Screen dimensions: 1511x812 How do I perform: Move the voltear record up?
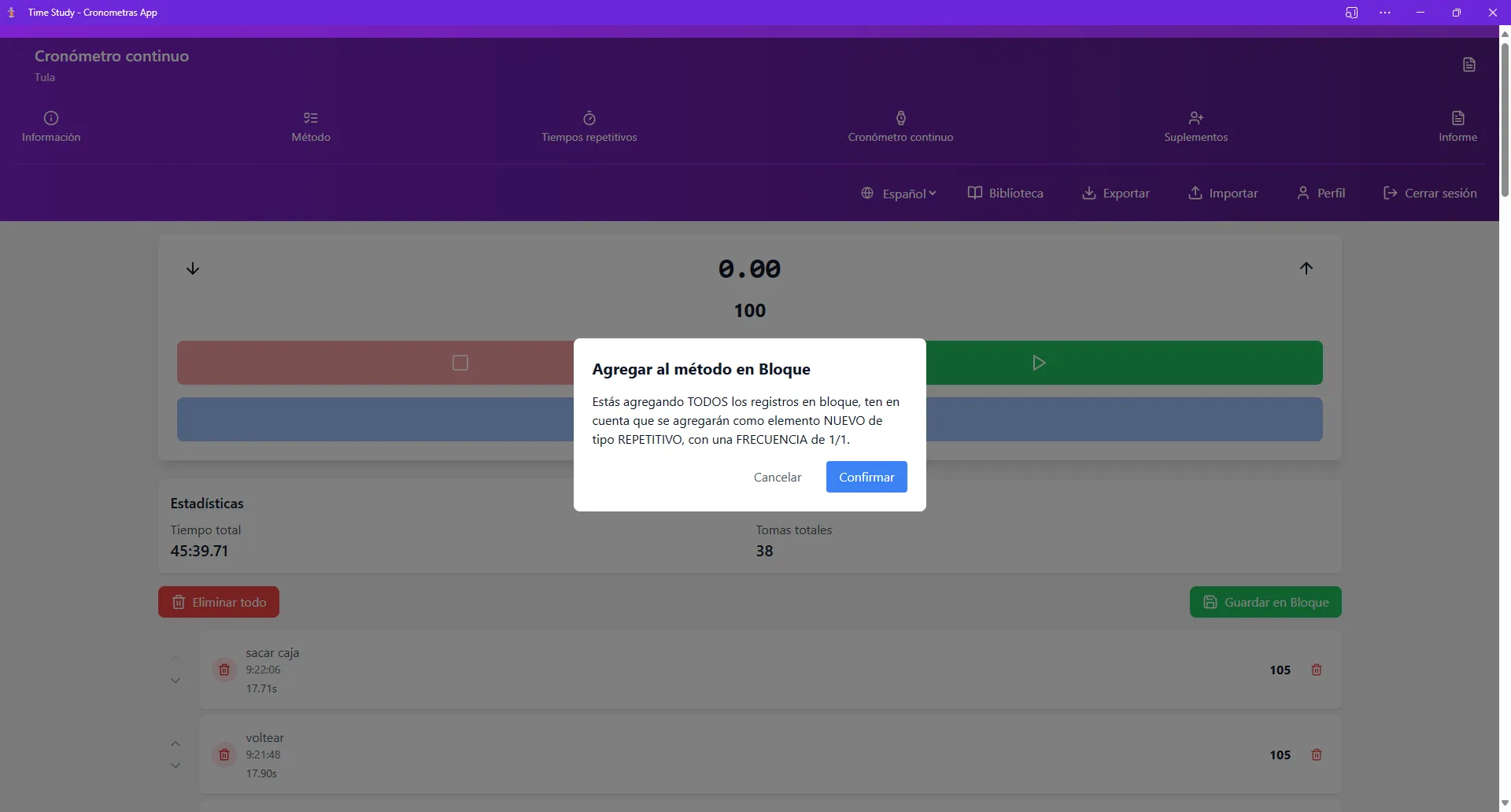tap(175, 744)
